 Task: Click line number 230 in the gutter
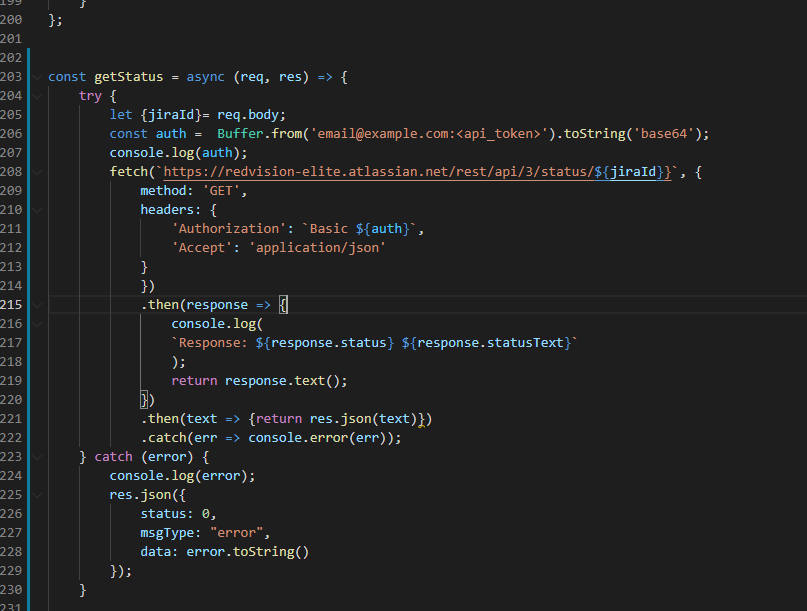(x=12, y=590)
